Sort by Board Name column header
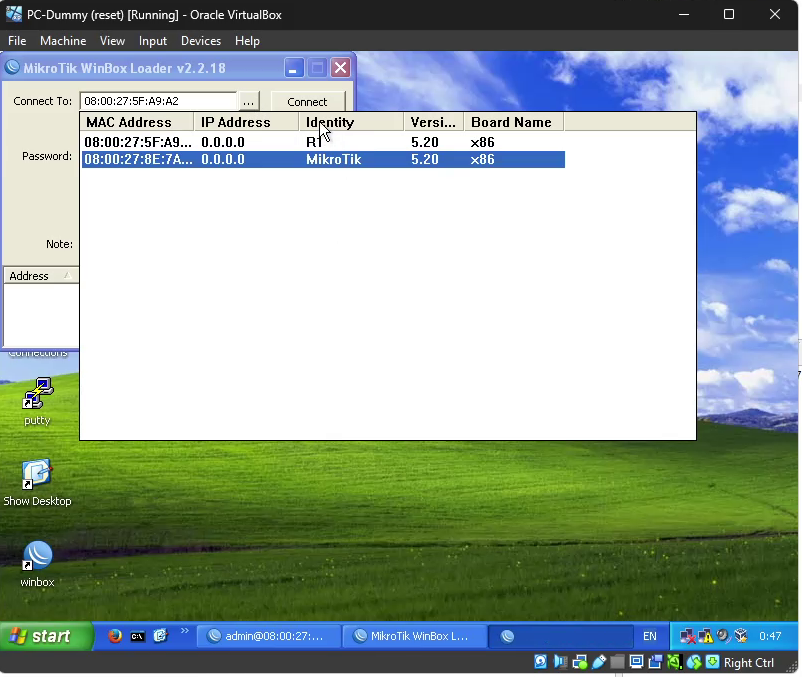Image resolution: width=802 pixels, height=677 pixels. (x=514, y=122)
